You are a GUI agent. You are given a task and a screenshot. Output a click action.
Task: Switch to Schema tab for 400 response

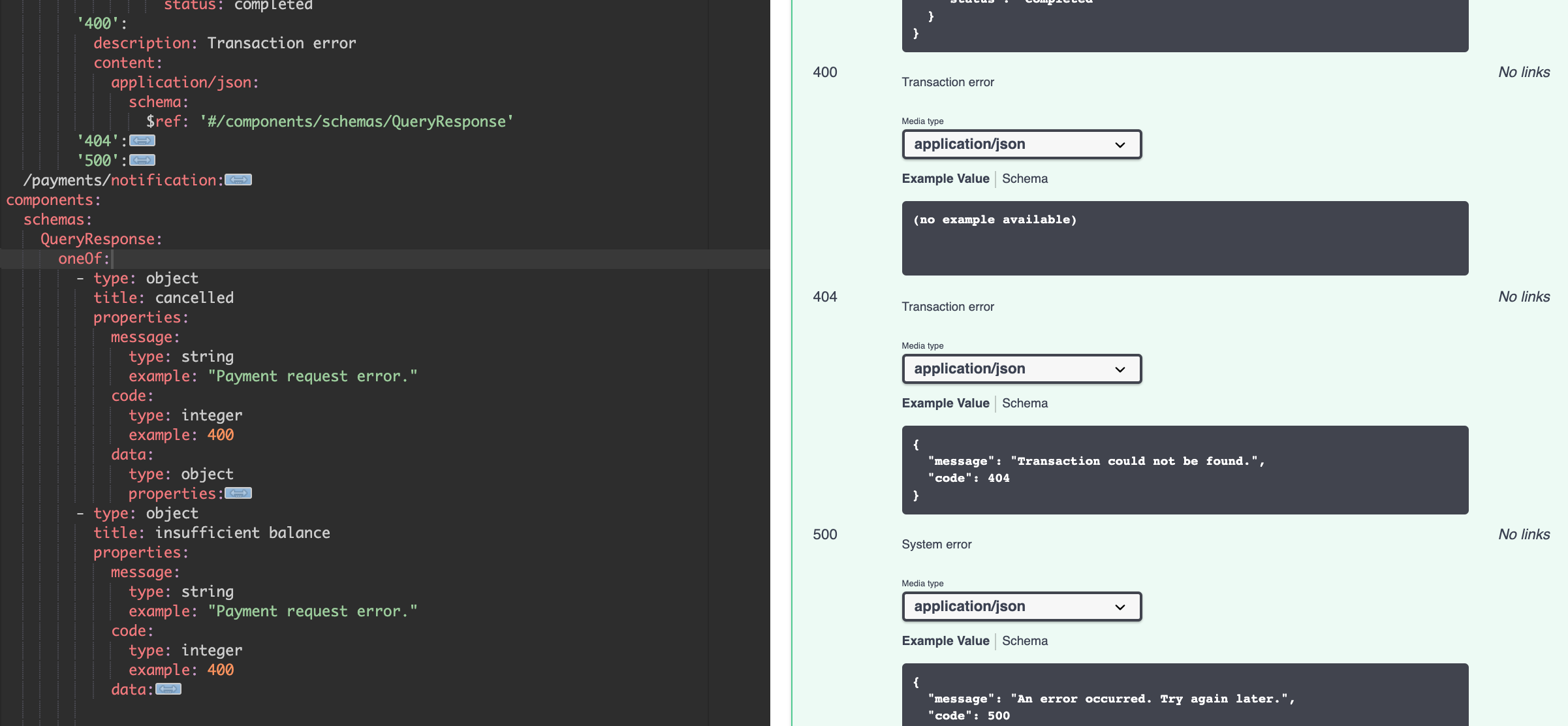tap(1025, 178)
